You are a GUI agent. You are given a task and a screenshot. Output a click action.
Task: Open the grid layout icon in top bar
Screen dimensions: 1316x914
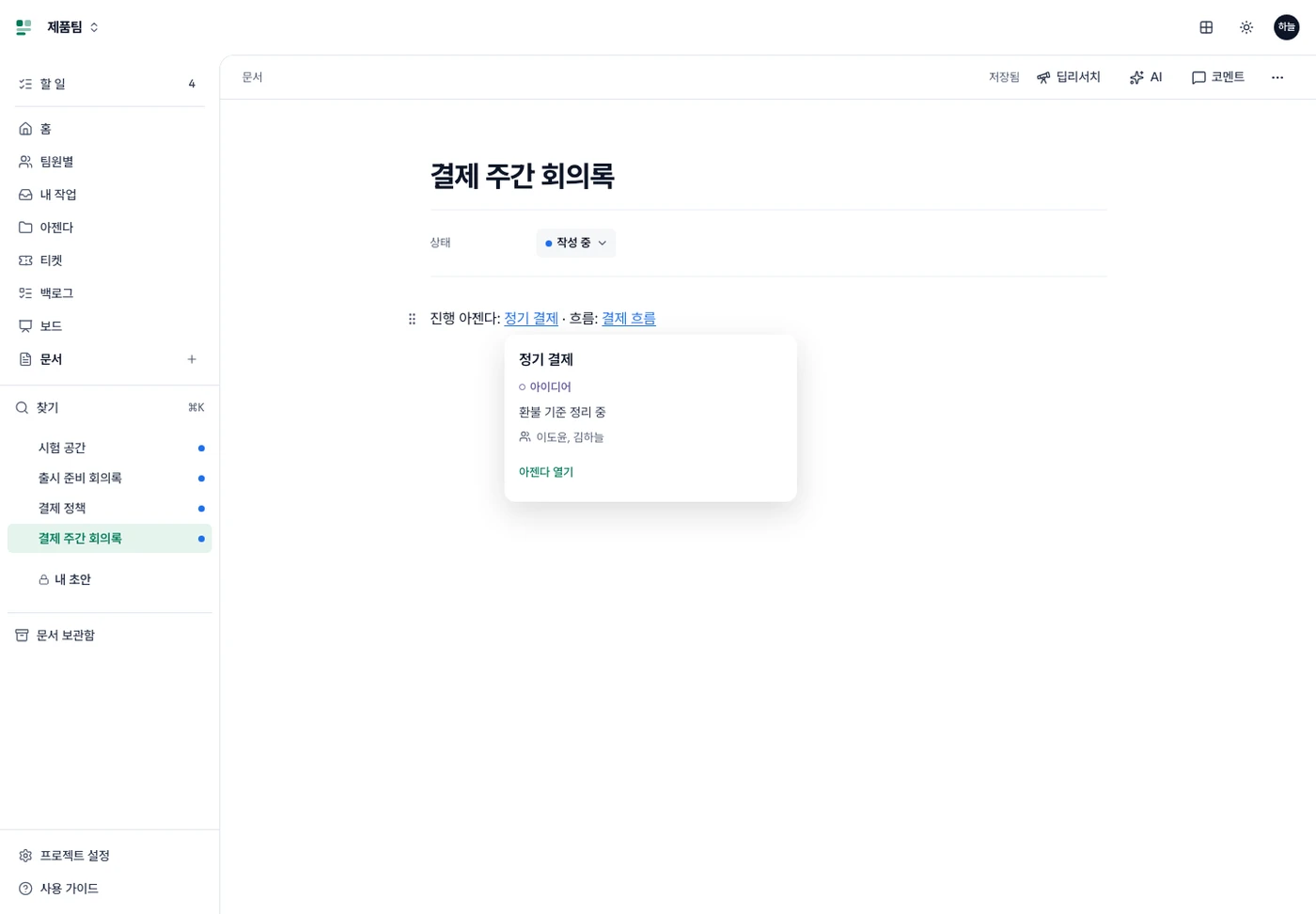1206,27
